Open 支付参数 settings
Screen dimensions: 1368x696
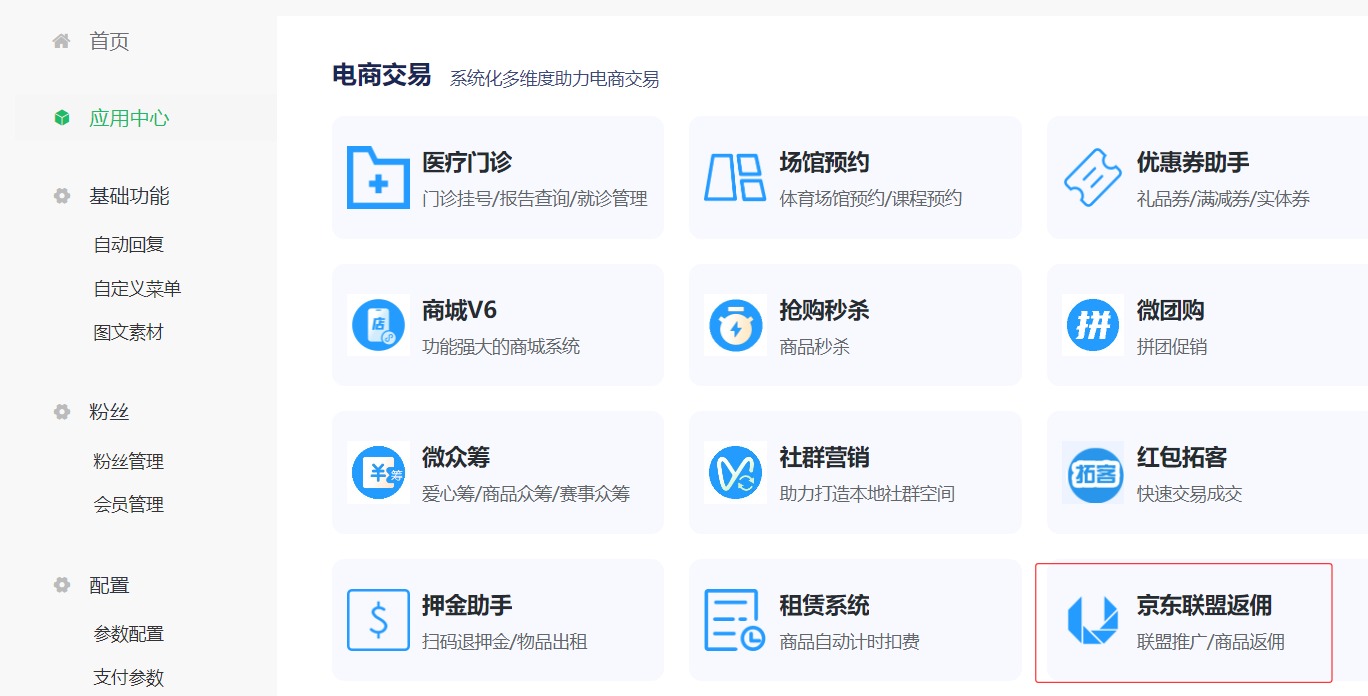(x=128, y=677)
